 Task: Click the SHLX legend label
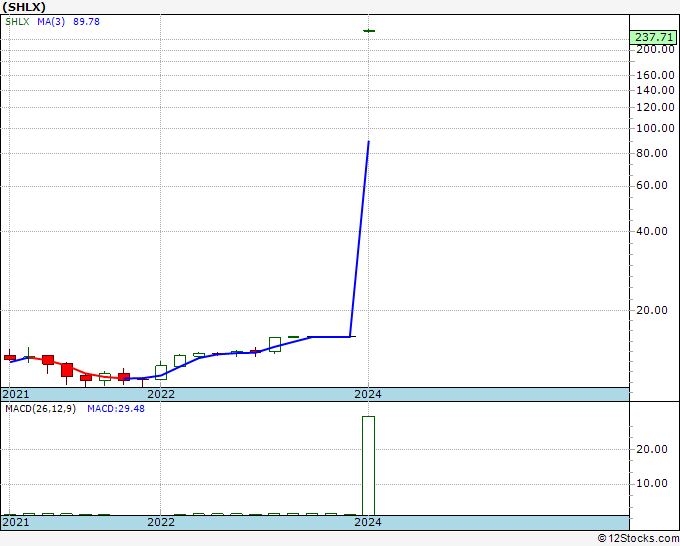pyautogui.click(x=17, y=22)
